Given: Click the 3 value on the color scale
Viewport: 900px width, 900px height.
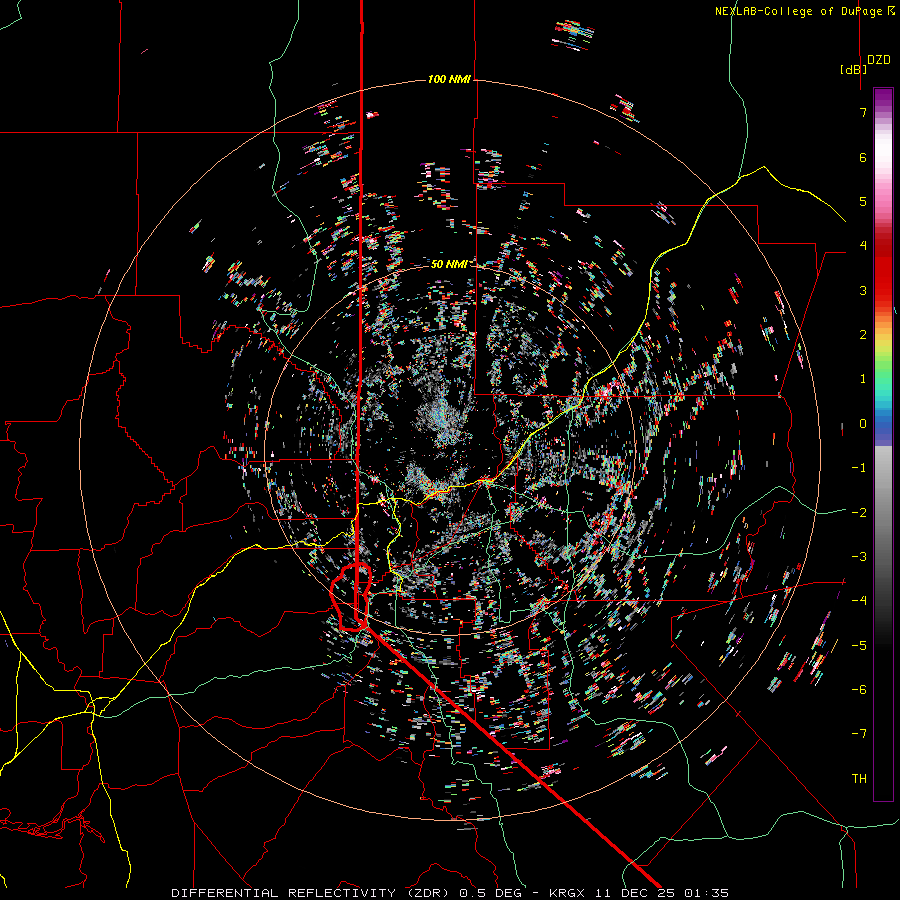Looking at the screenshot, I should point(863,290).
